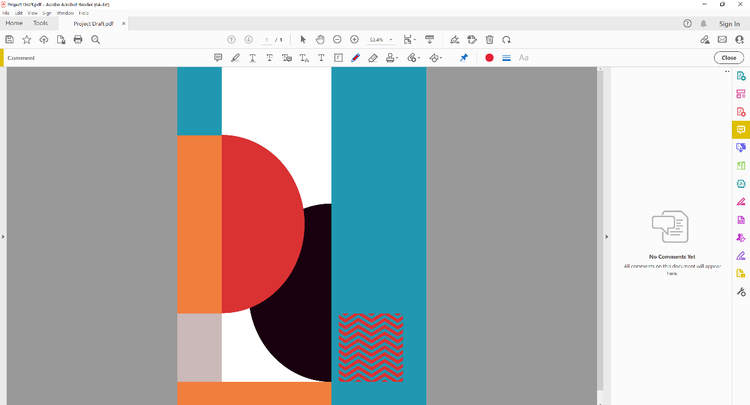Open the View menu
The image size is (750, 405).
click(x=33, y=13)
